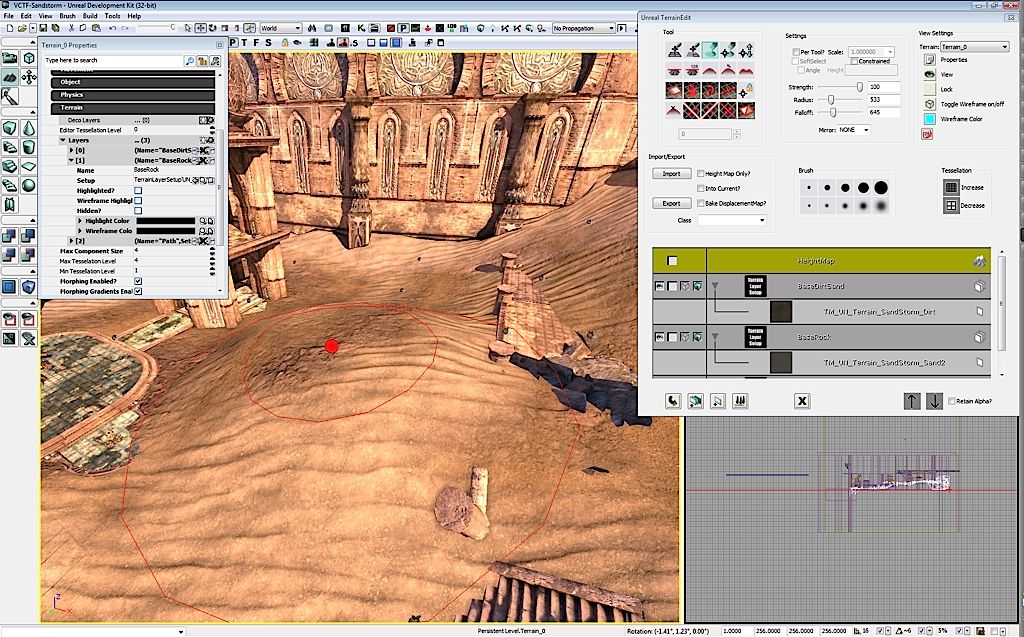Open the Class dropdown in Import/Export
Screen dimensions: 1024x637
pos(731,220)
